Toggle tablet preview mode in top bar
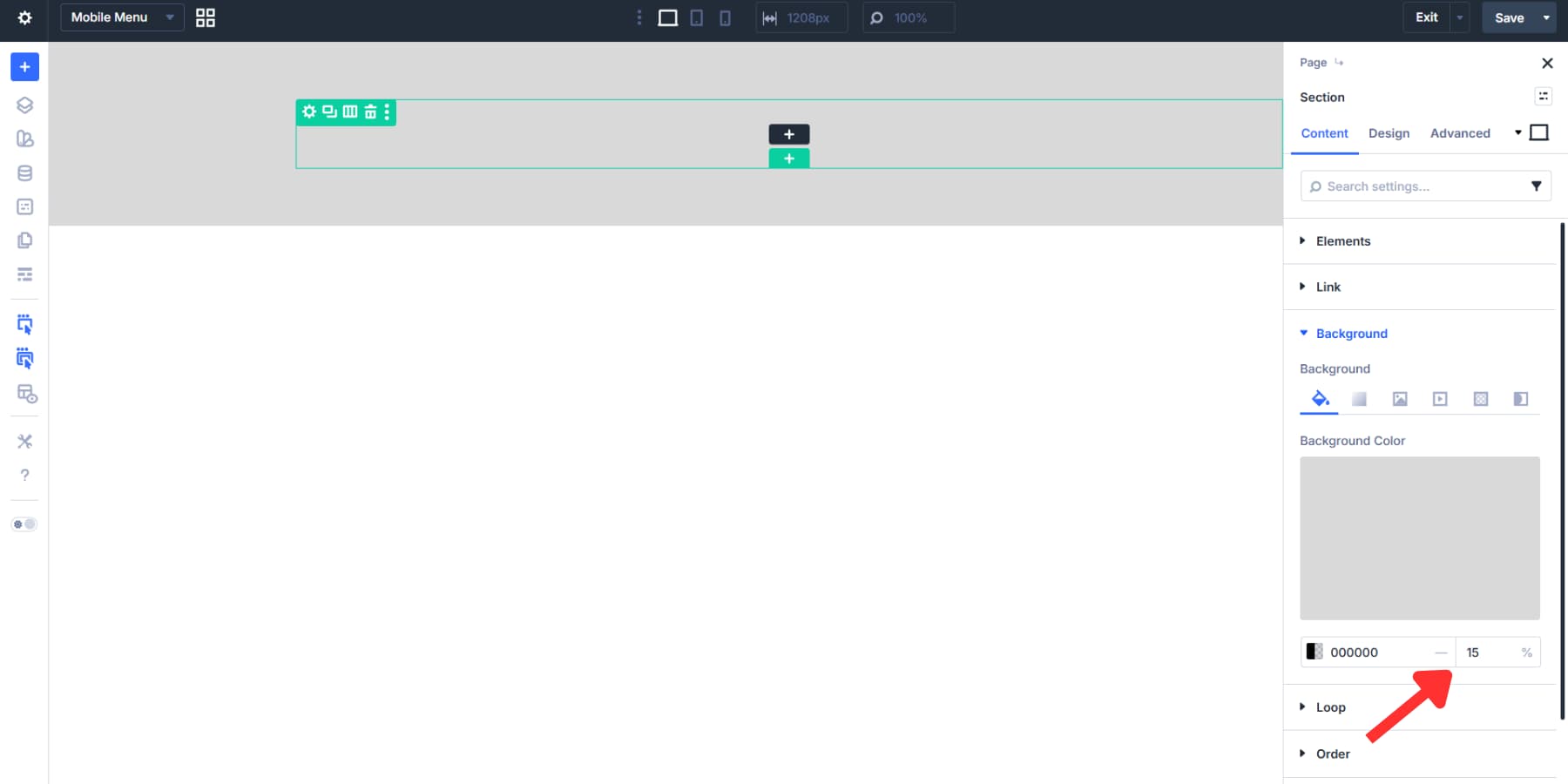The width and height of the screenshot is (1568, 784). point(697,17)
